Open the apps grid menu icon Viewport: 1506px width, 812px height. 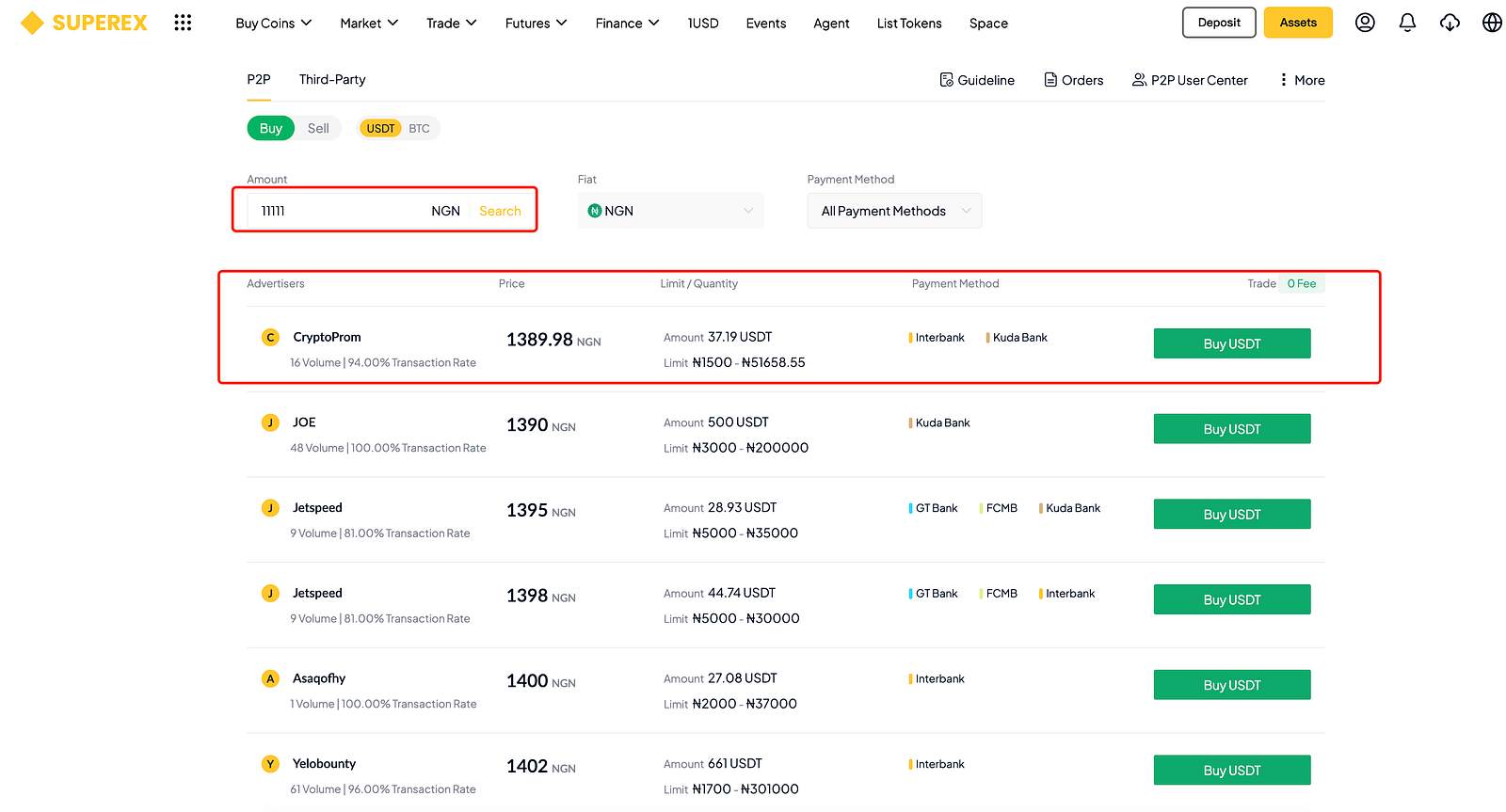click(x=183, y=23)
